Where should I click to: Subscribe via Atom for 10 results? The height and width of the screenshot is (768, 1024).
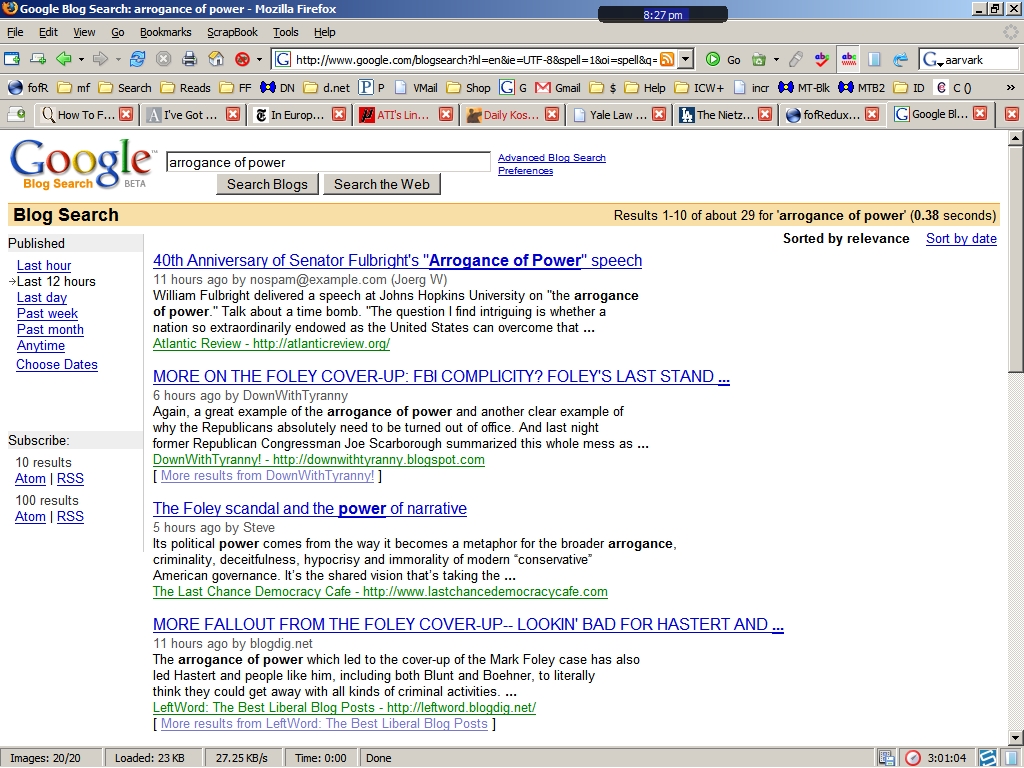[30, 478]
